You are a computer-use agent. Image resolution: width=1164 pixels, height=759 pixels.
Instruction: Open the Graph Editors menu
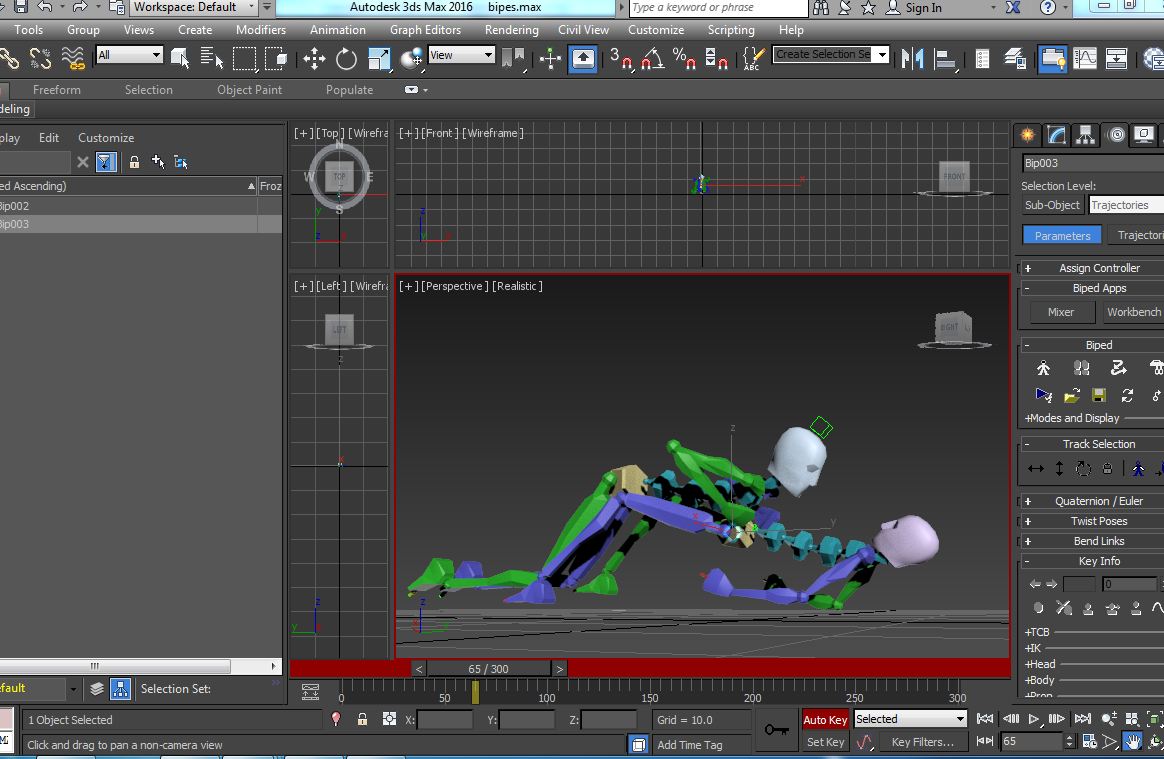pyautogui.click(x=425, y=30)
